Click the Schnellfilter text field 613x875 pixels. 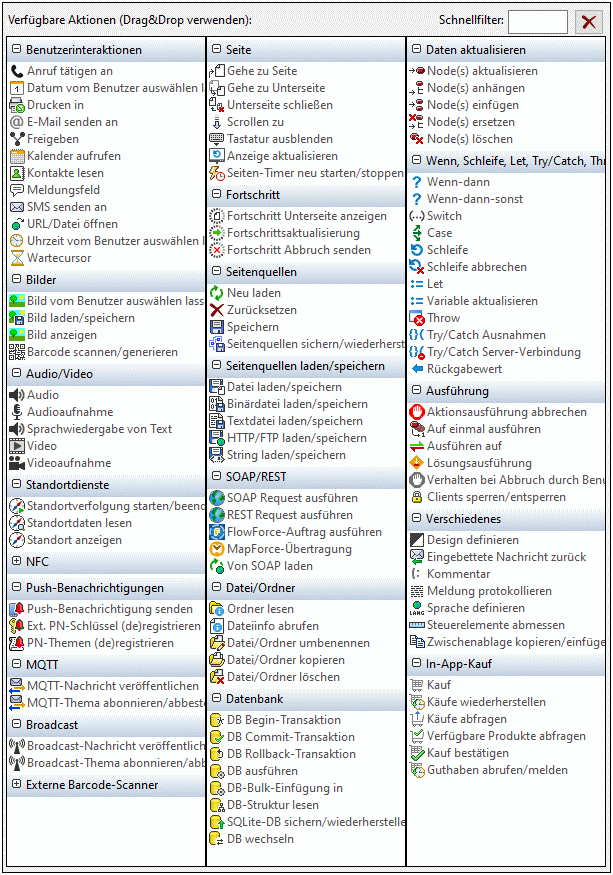[x=537, y=21]
